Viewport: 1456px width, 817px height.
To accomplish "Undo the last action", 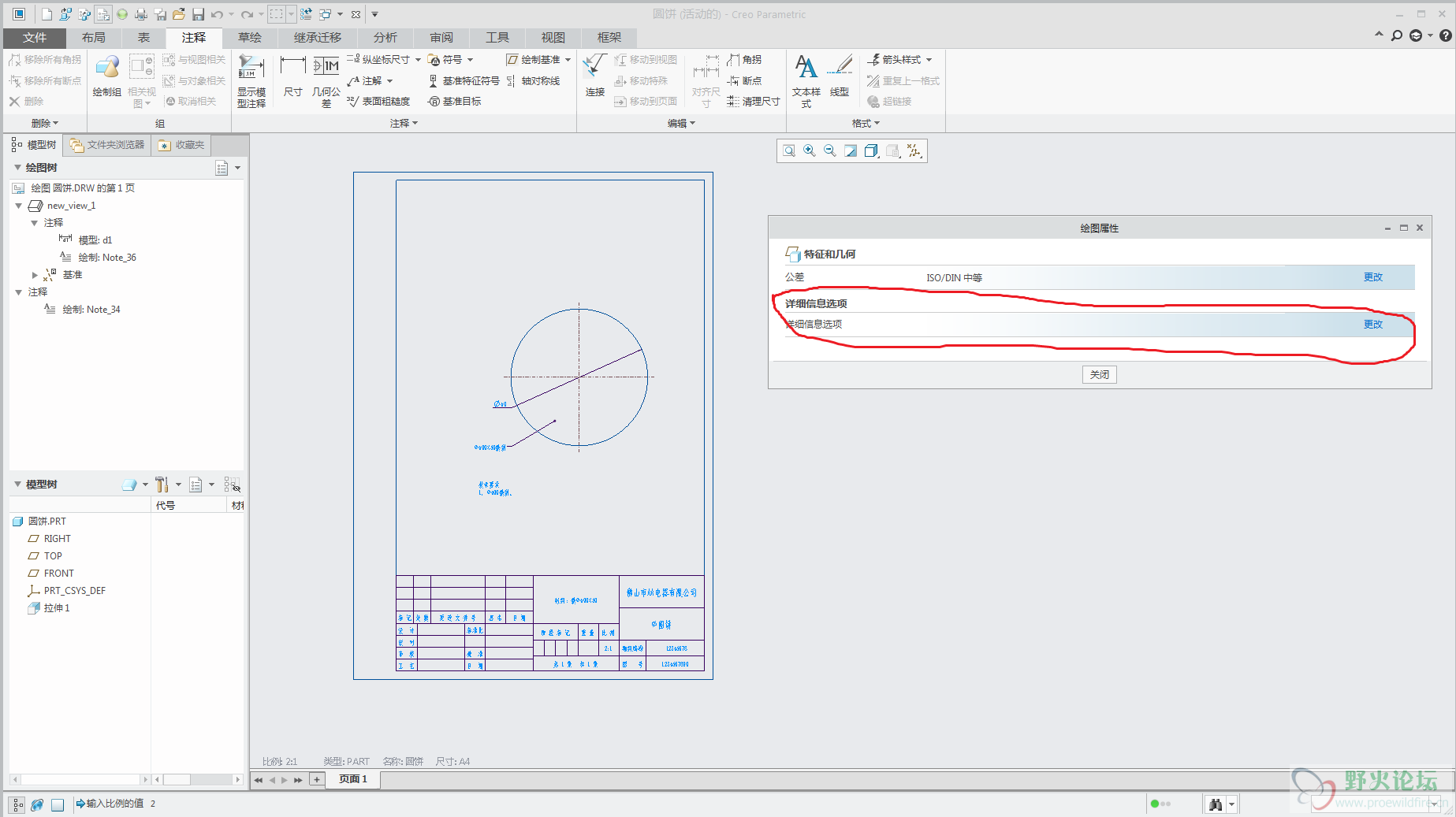I will click(x=217, y=14).
